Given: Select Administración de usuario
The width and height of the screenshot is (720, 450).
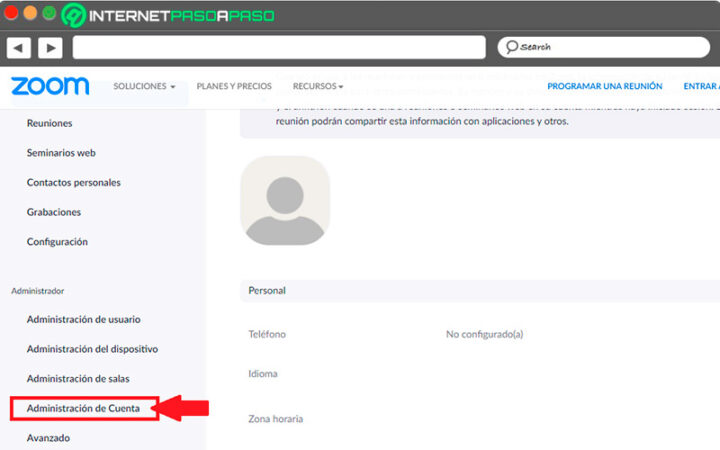Looking at the screenshot, I should [x=84, y=319].
